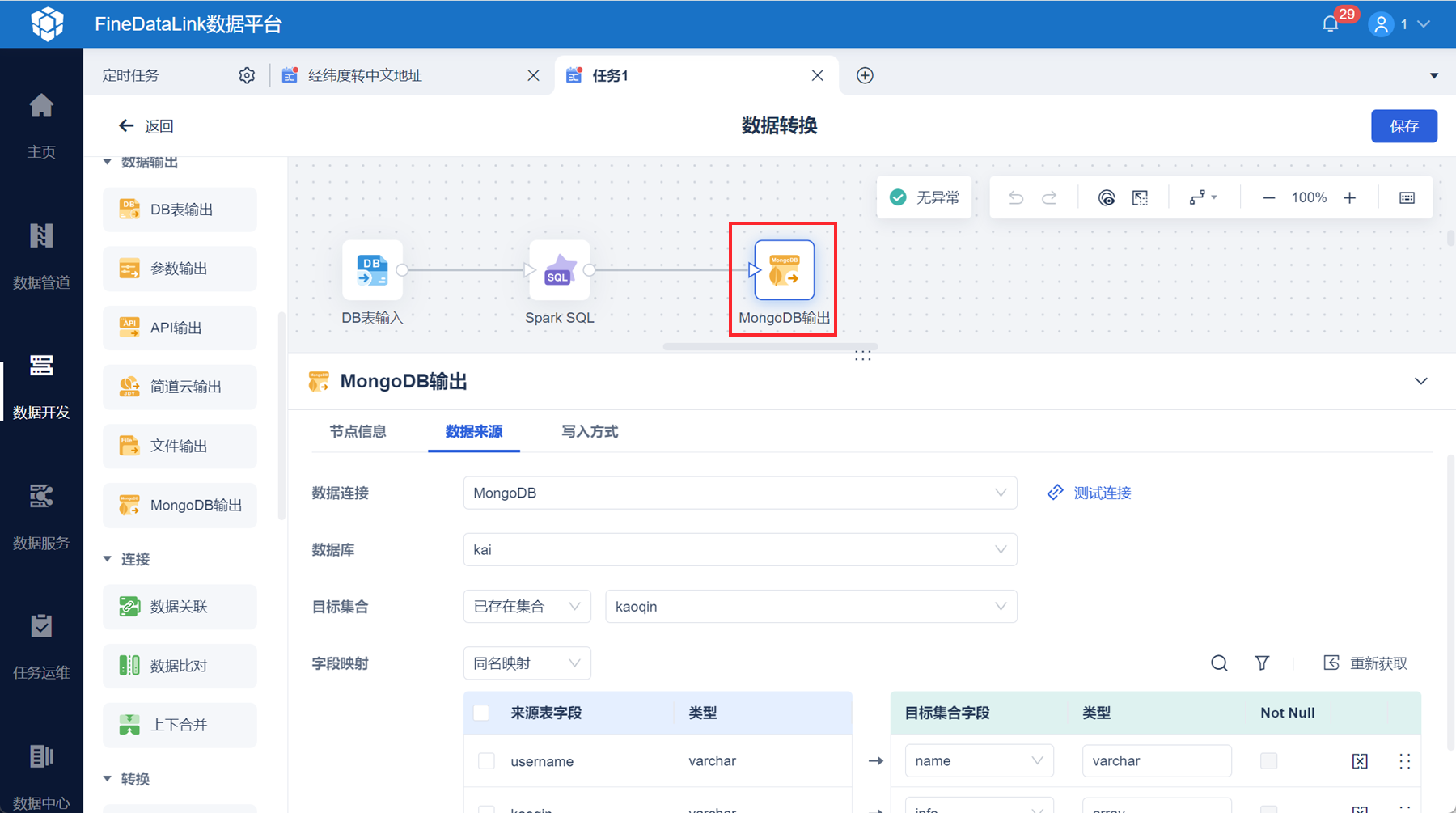Screen dimensions: 1456x813
Task: Open the 数据连接 MongoDB dropdown
Action: (x=739, y=493)
